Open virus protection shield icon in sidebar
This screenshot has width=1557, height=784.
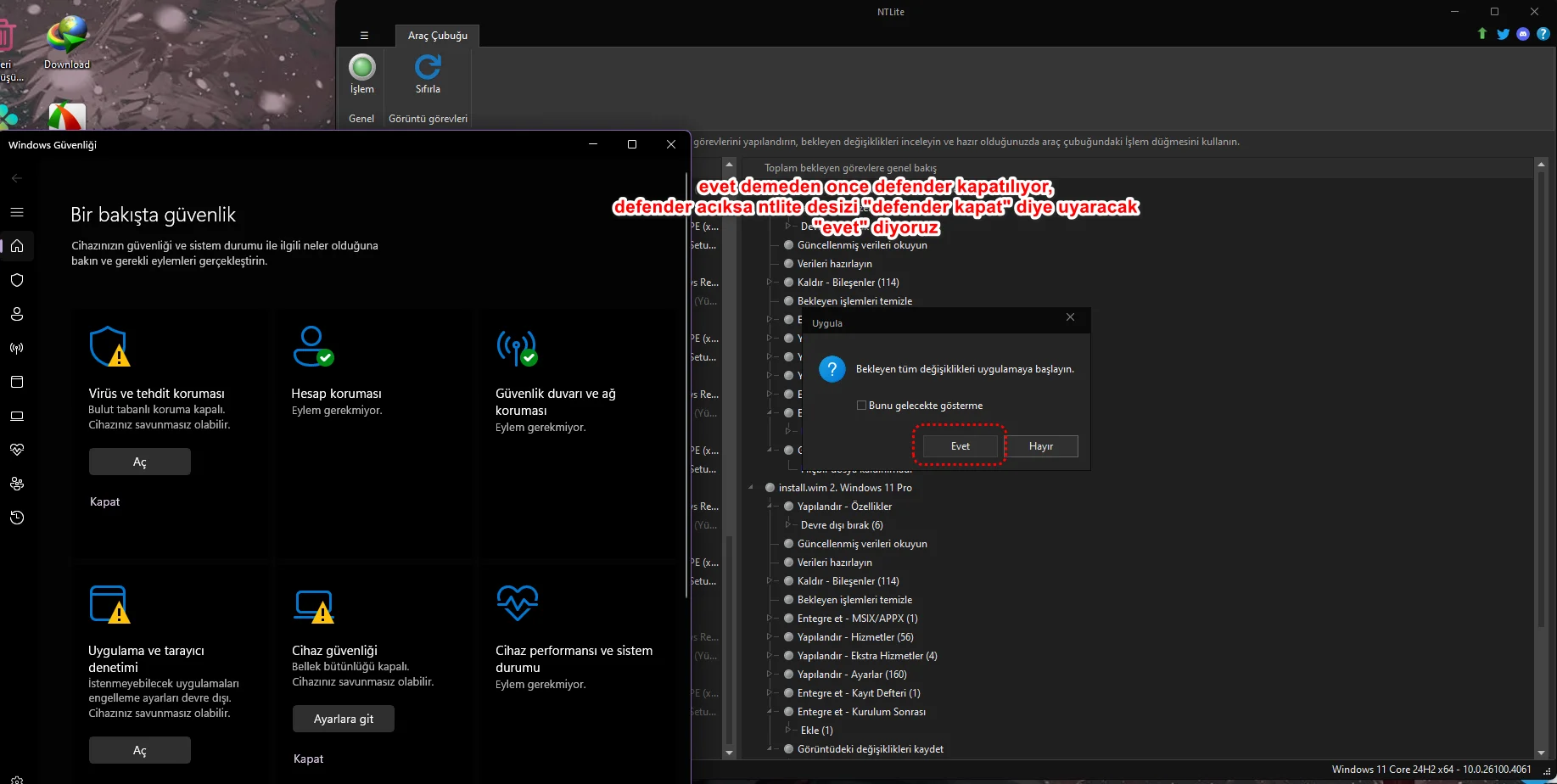click(x=17, y=280)
